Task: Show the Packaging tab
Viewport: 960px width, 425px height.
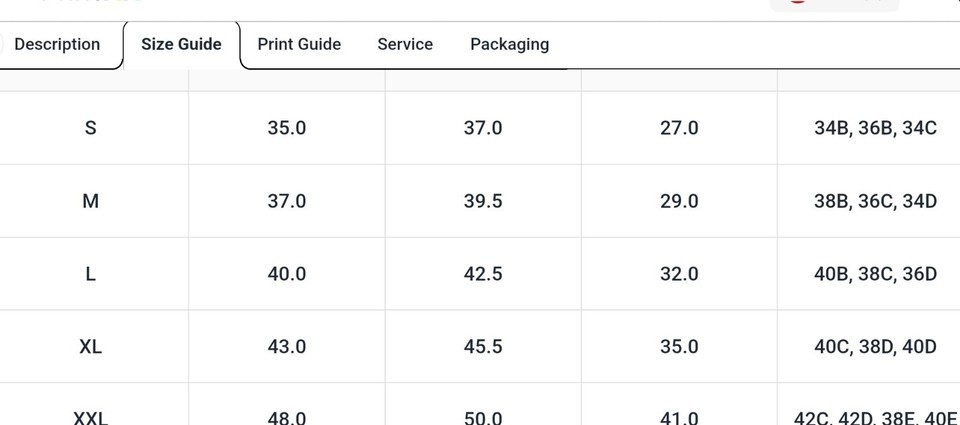Action: point(509,44)
